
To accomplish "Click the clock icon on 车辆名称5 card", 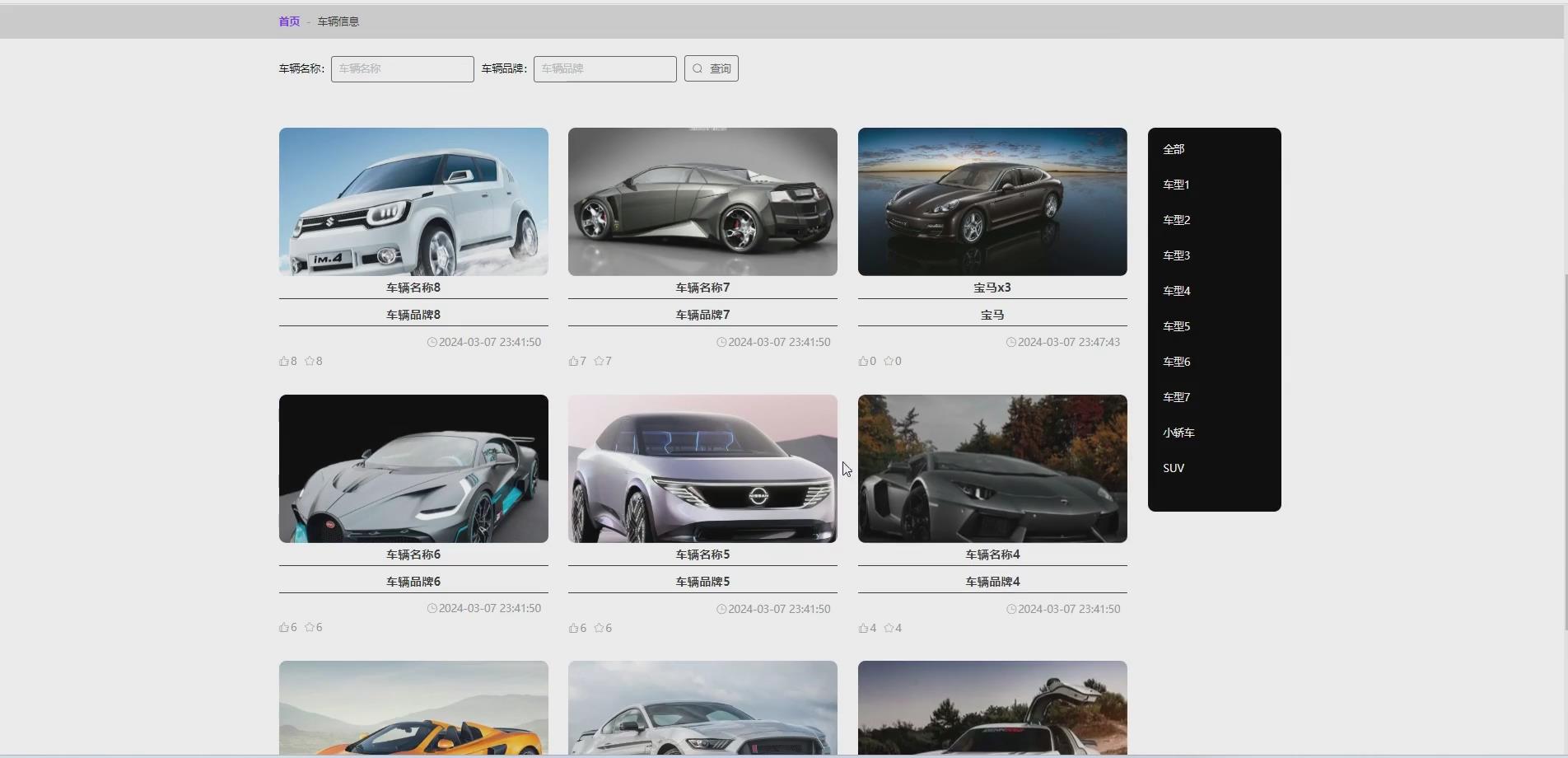I will tap(721, 609).
